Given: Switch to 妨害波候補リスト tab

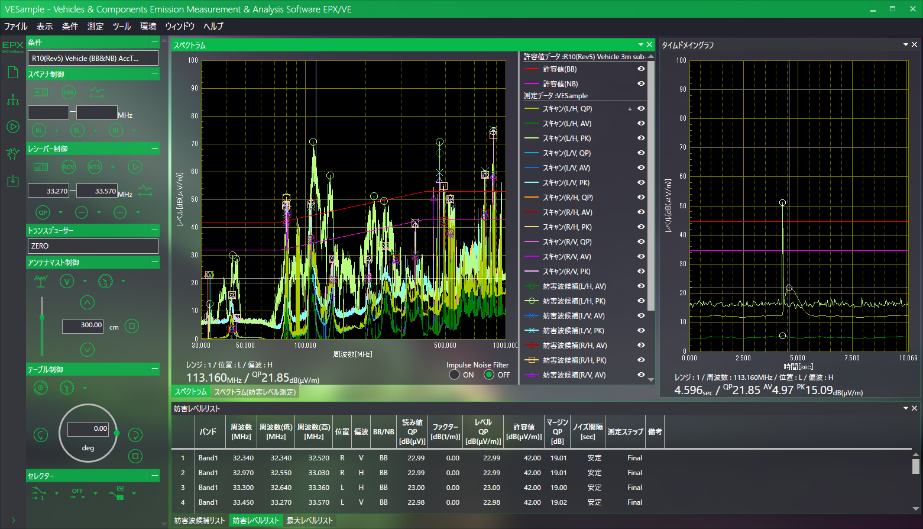Looking at the screenshot, I should point(200,521).
